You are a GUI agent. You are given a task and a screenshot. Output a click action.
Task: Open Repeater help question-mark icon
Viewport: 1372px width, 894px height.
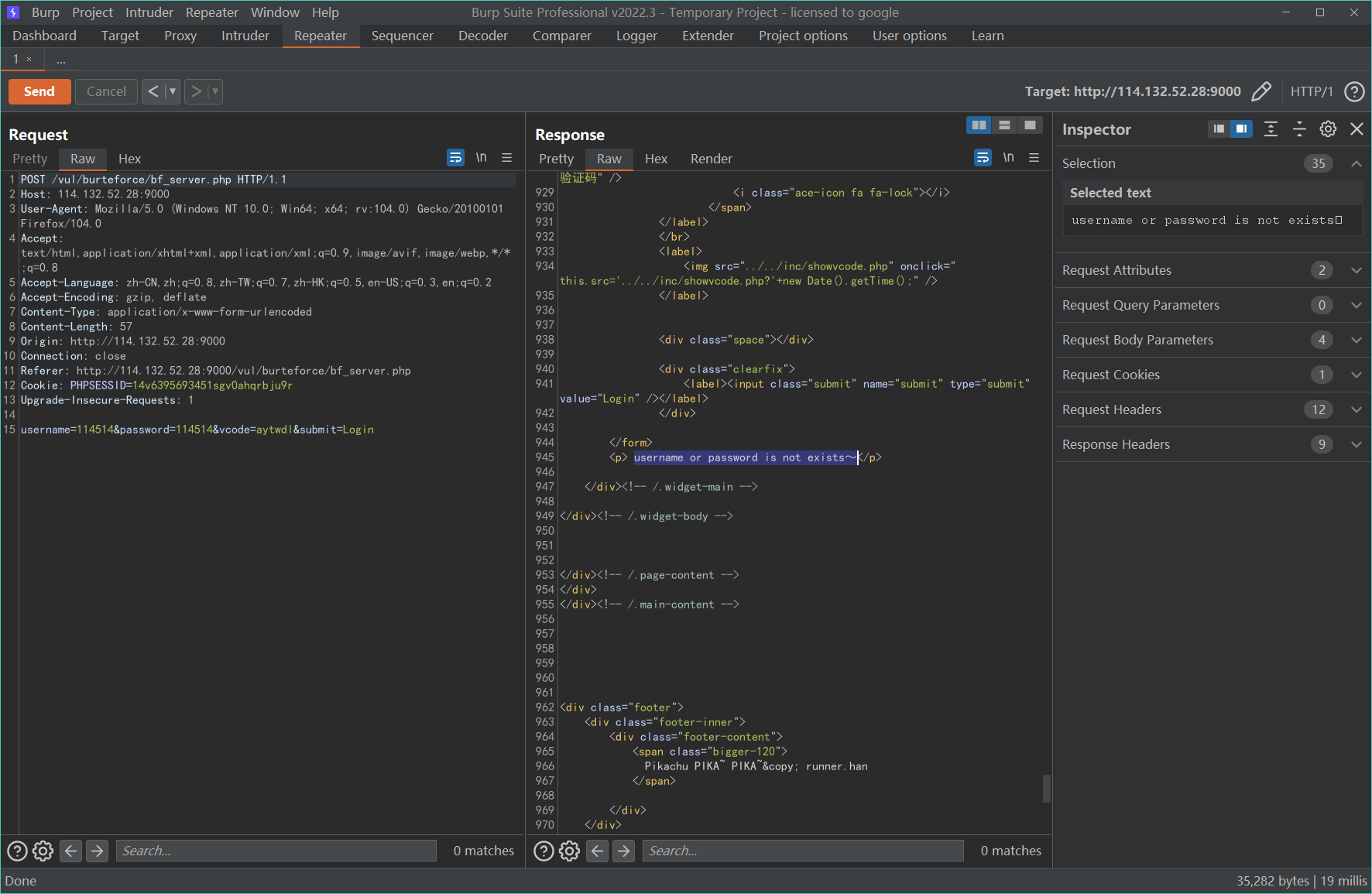1354,91
